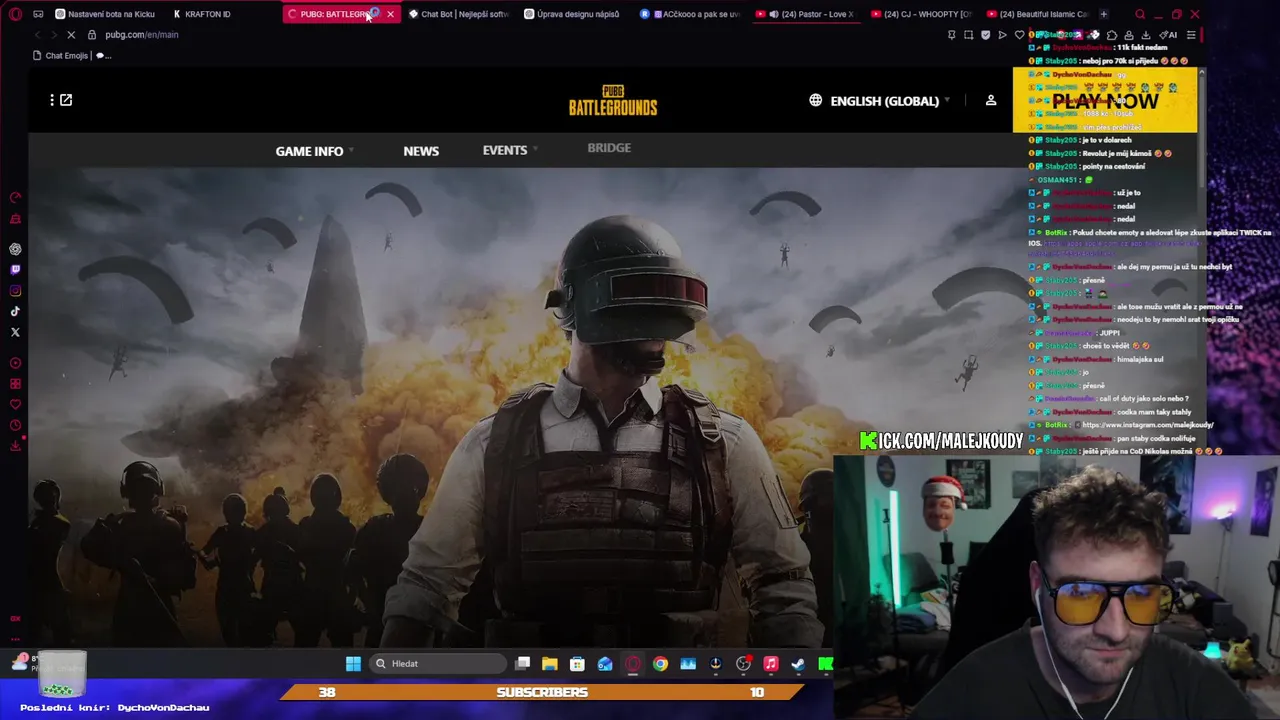Open Apple Music from the taskbar

click(x=771, y=663)
